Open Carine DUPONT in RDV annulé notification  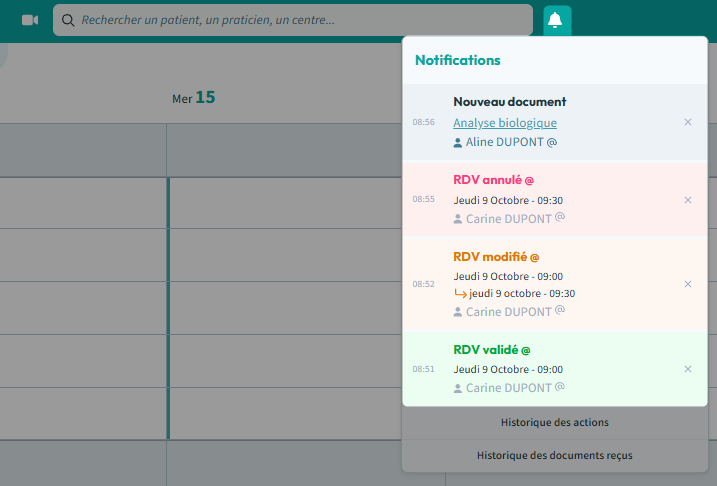[508, 218]
